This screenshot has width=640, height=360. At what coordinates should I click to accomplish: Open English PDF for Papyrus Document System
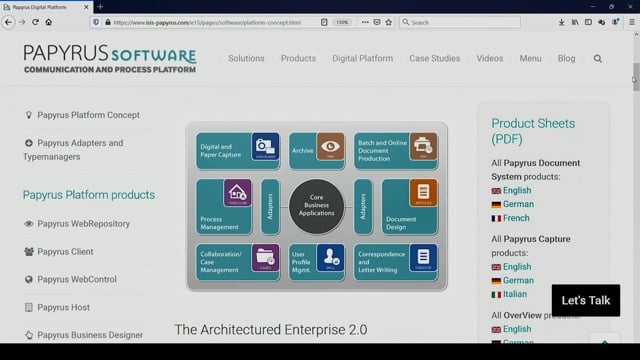[x=517, y=191]
